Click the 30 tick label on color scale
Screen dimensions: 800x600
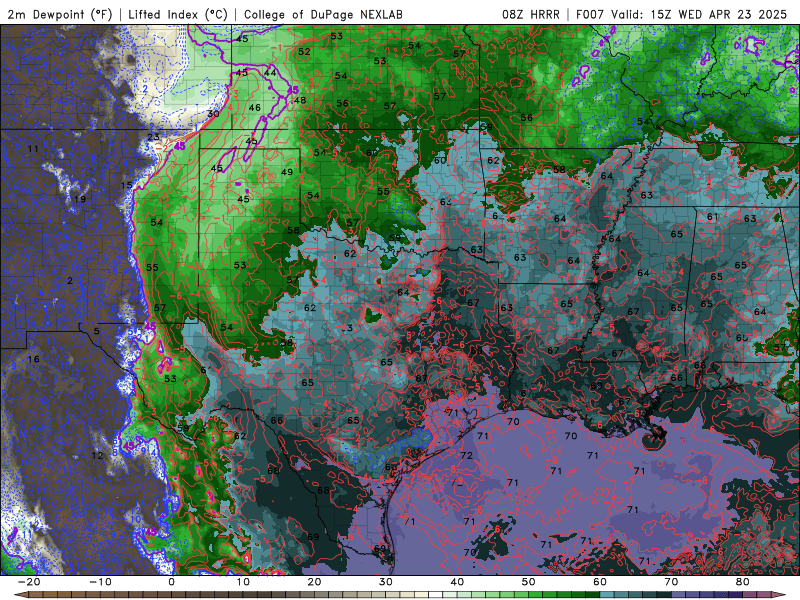(386, 582)
